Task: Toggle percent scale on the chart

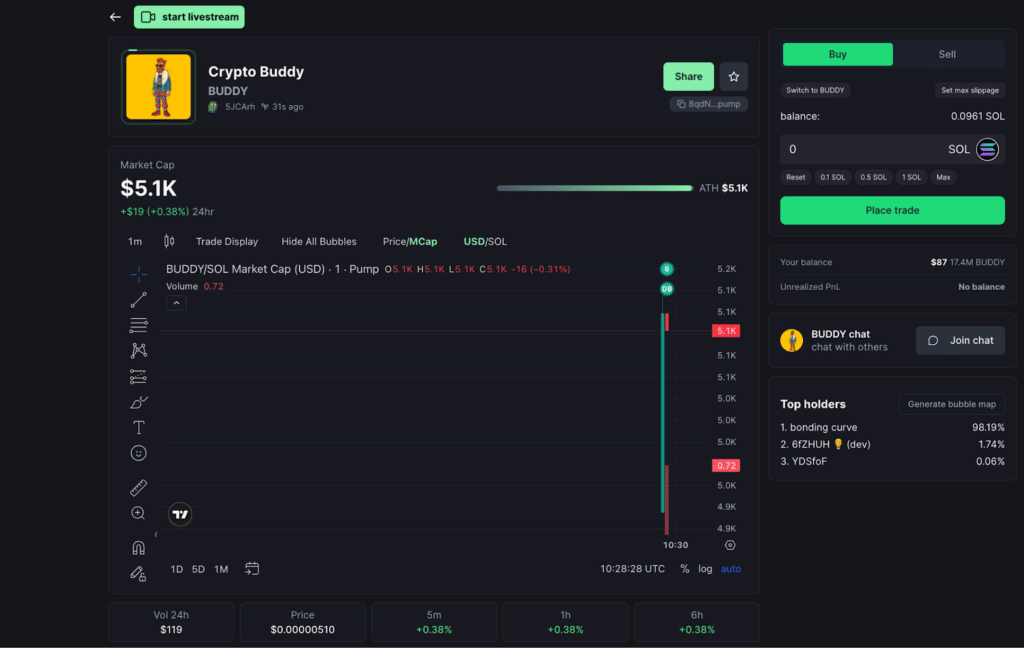Action: pos(684,569)
